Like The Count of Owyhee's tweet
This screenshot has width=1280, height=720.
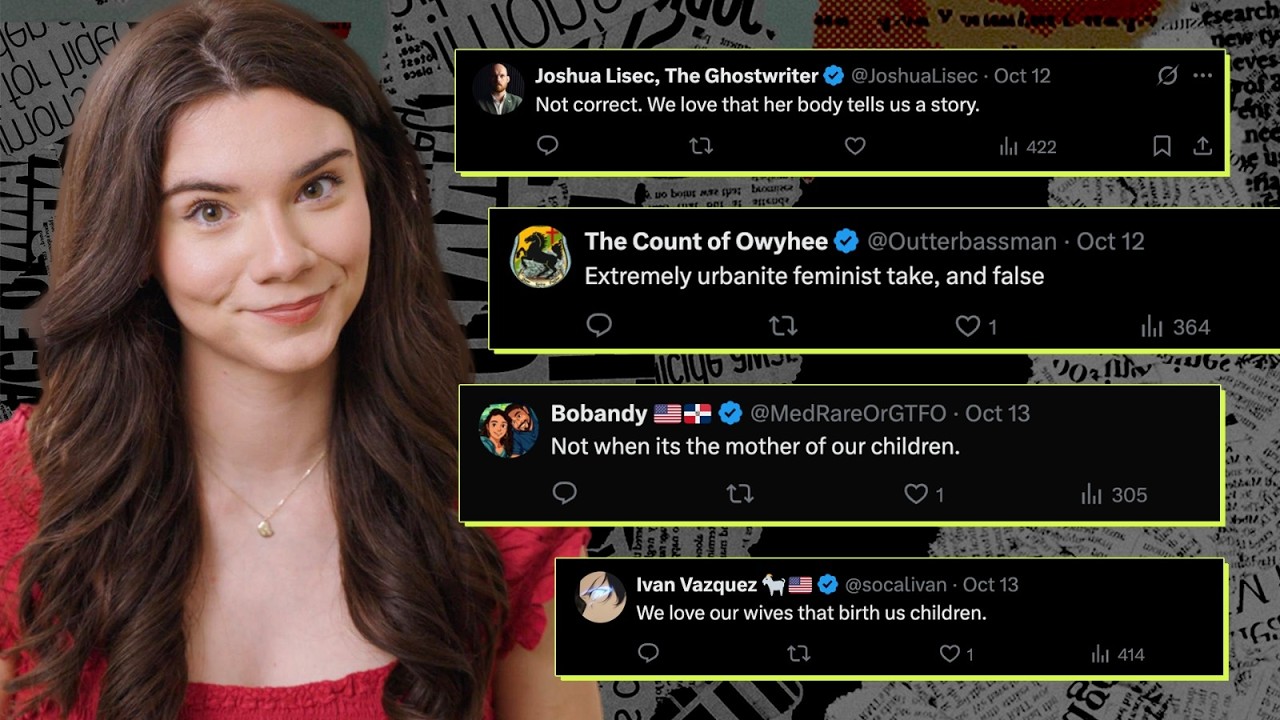976,326
